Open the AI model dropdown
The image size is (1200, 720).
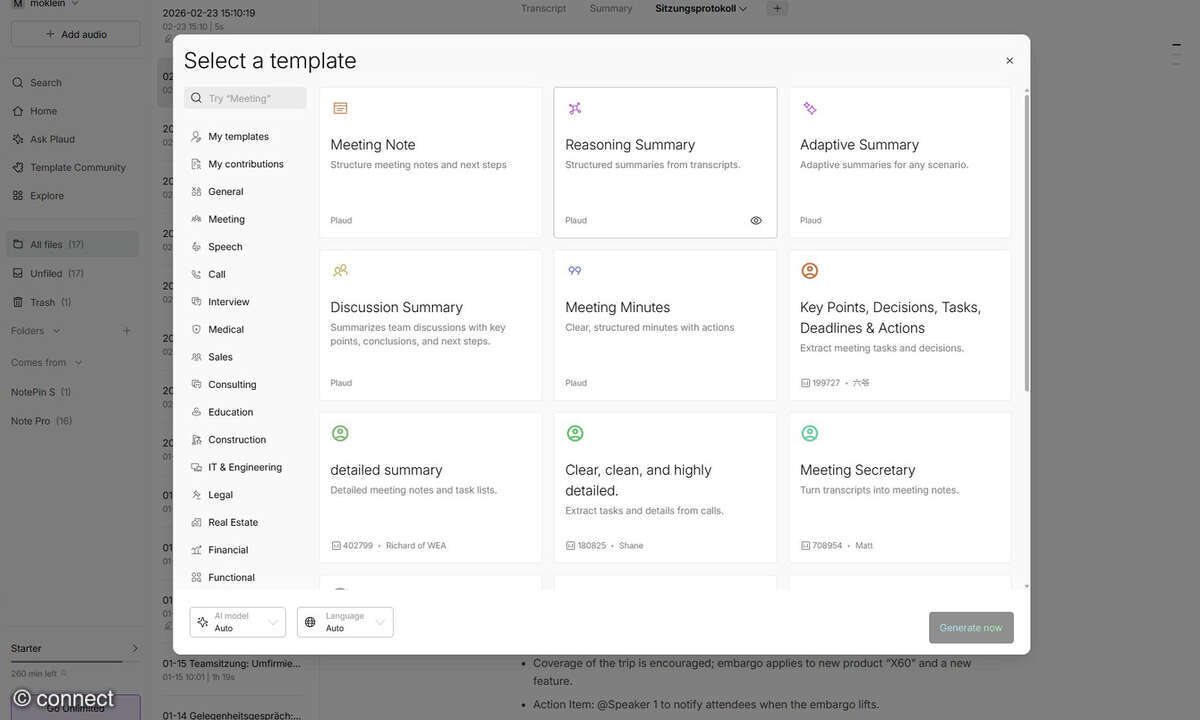tap(237, 619)
